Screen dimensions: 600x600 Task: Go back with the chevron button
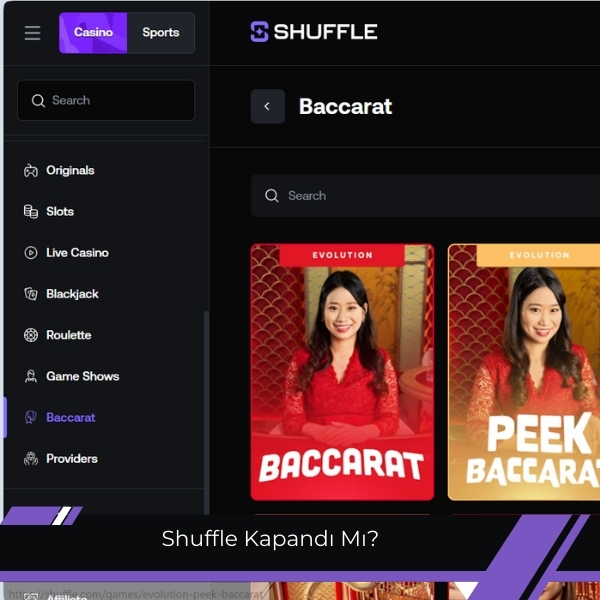tap(267, 106)
